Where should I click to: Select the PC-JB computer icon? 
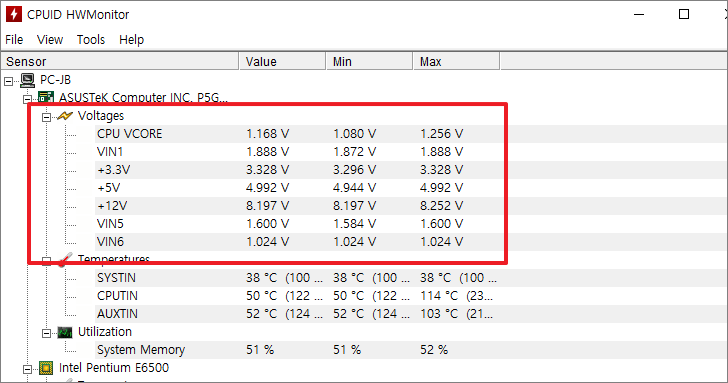[28, 80]
